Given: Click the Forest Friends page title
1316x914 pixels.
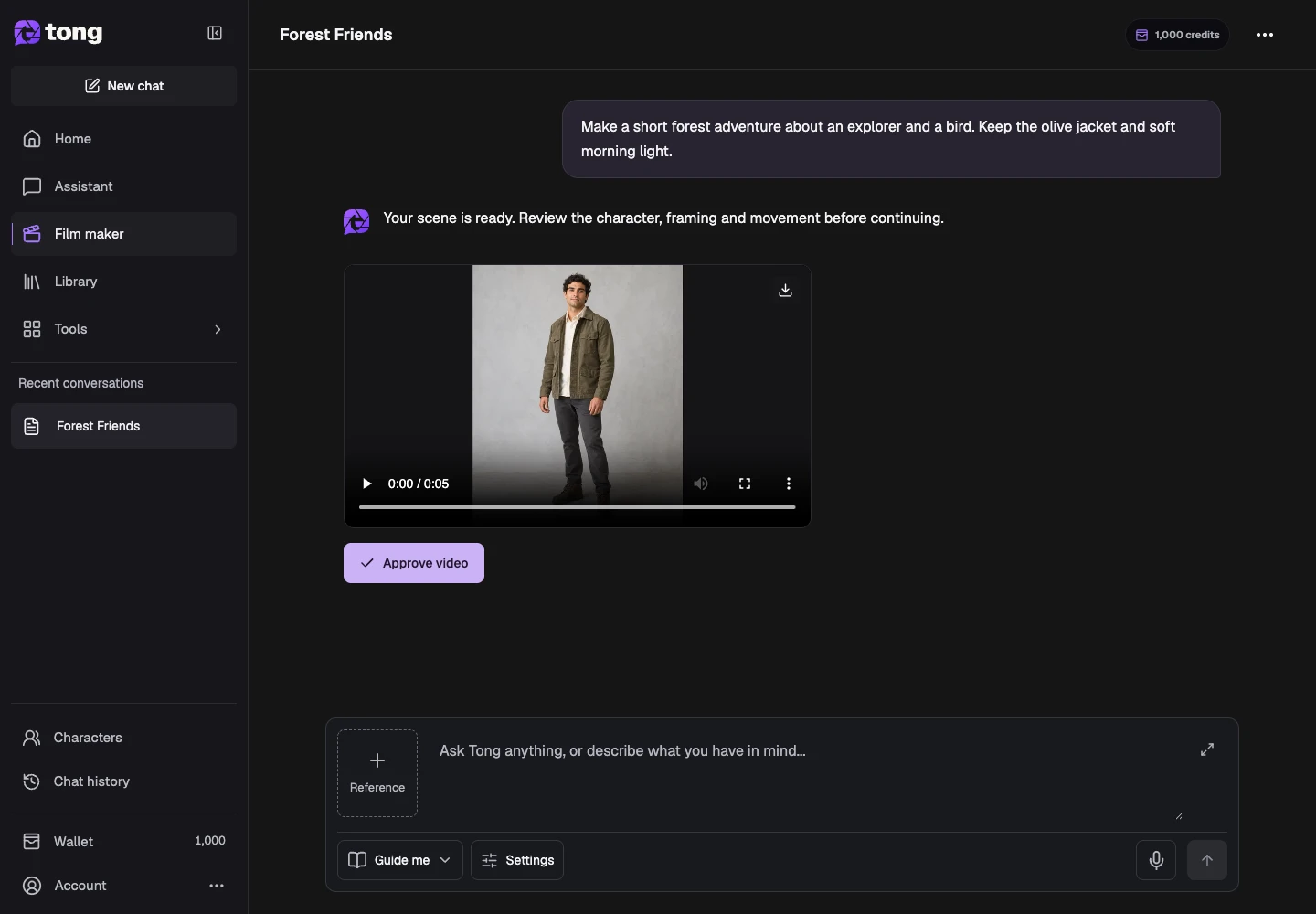Looking at the screenshot, I should pyautogui.click(x=336, y=35).
